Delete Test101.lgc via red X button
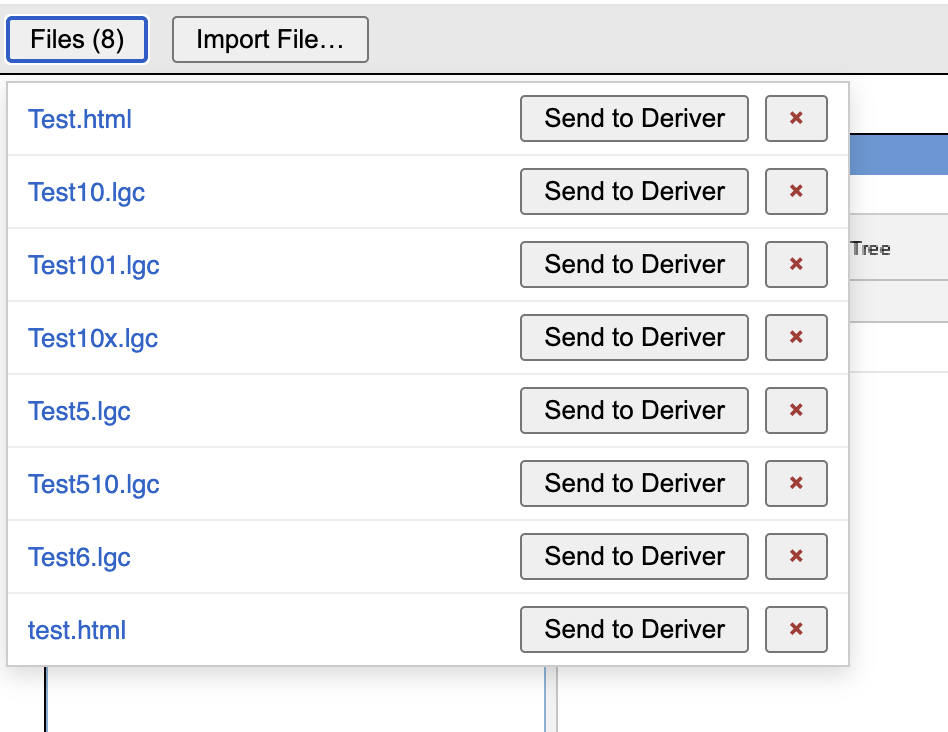 click(x=796, y=265)
